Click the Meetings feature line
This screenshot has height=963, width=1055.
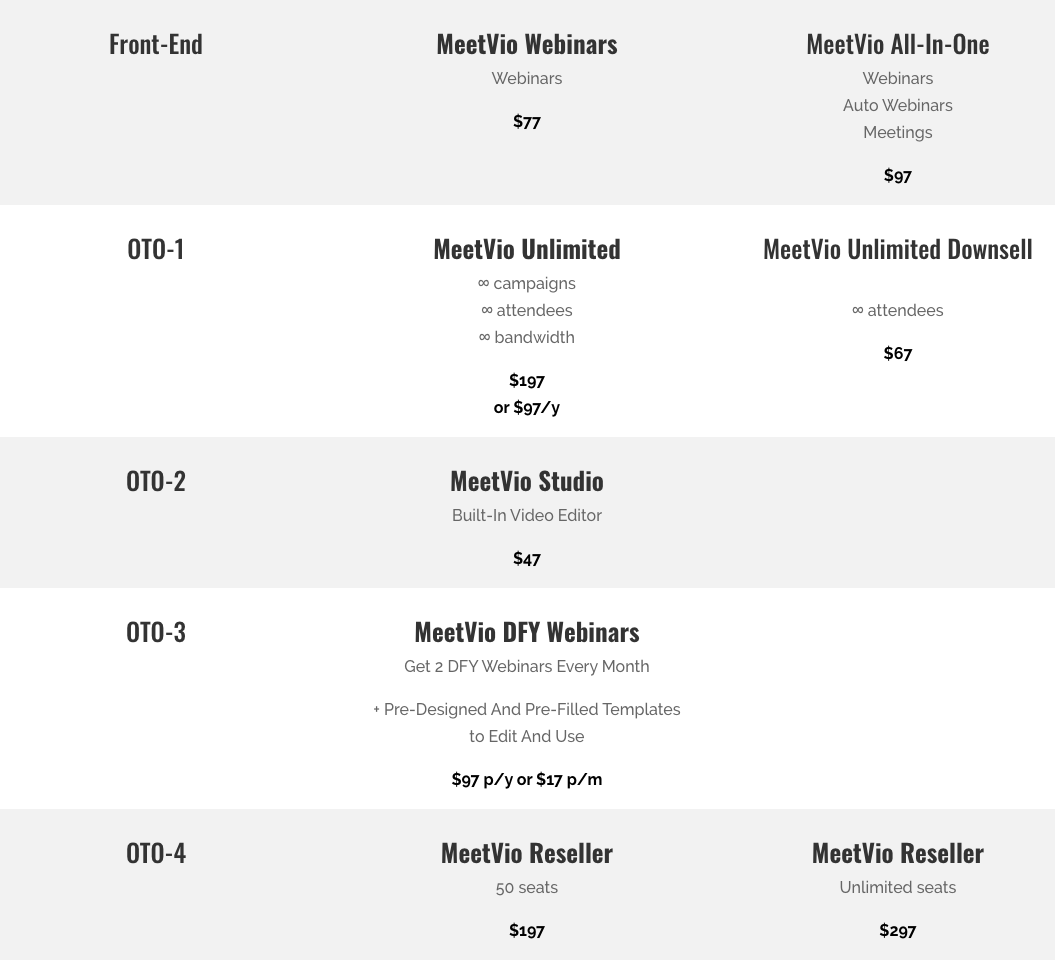pos(897,133)
